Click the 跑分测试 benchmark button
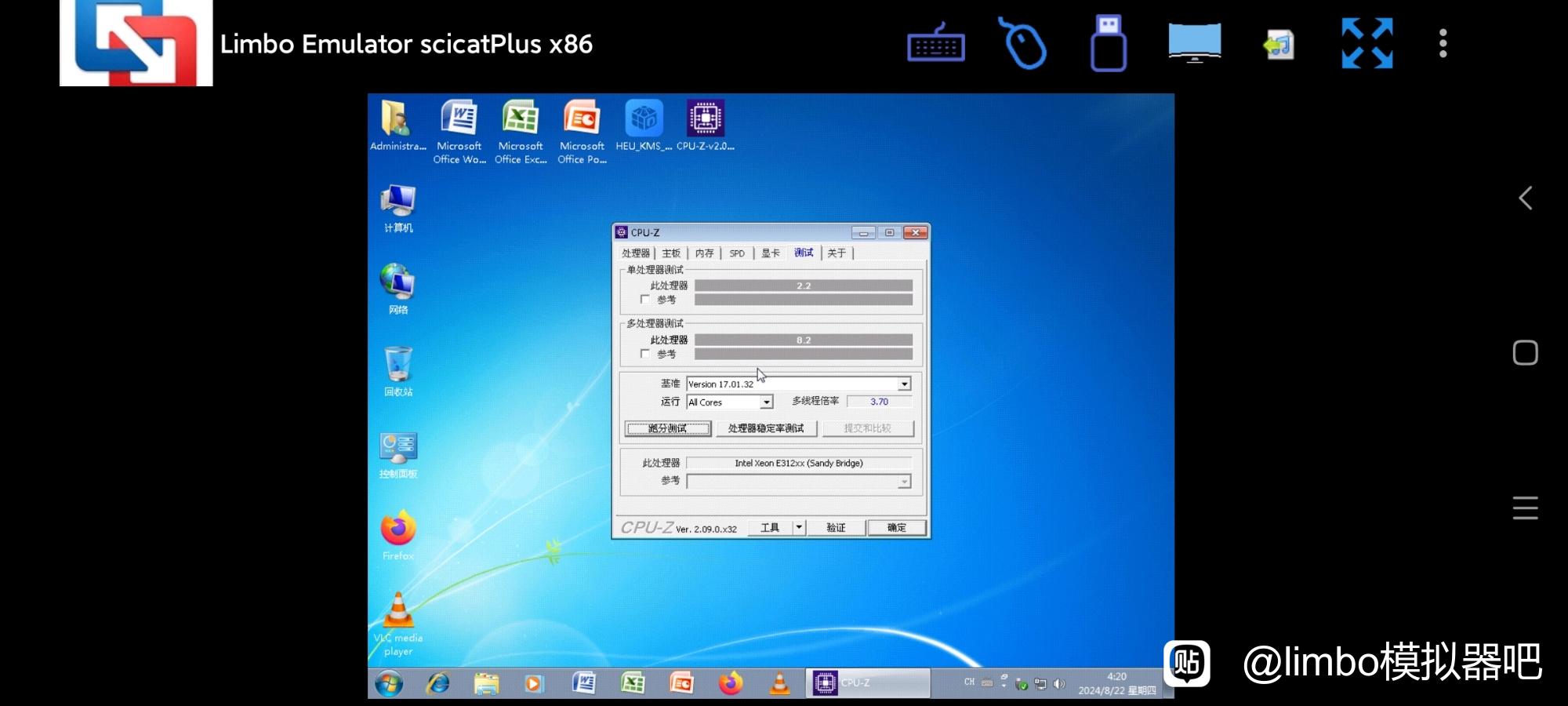This screenshot has width=1568, height=706. [668, 428]
